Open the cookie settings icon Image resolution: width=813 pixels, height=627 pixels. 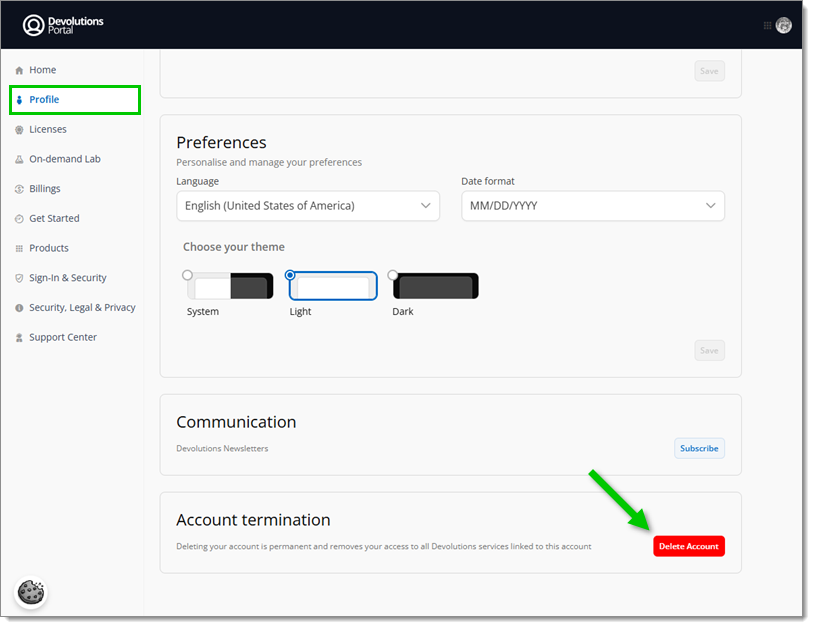tap(31, 593)
